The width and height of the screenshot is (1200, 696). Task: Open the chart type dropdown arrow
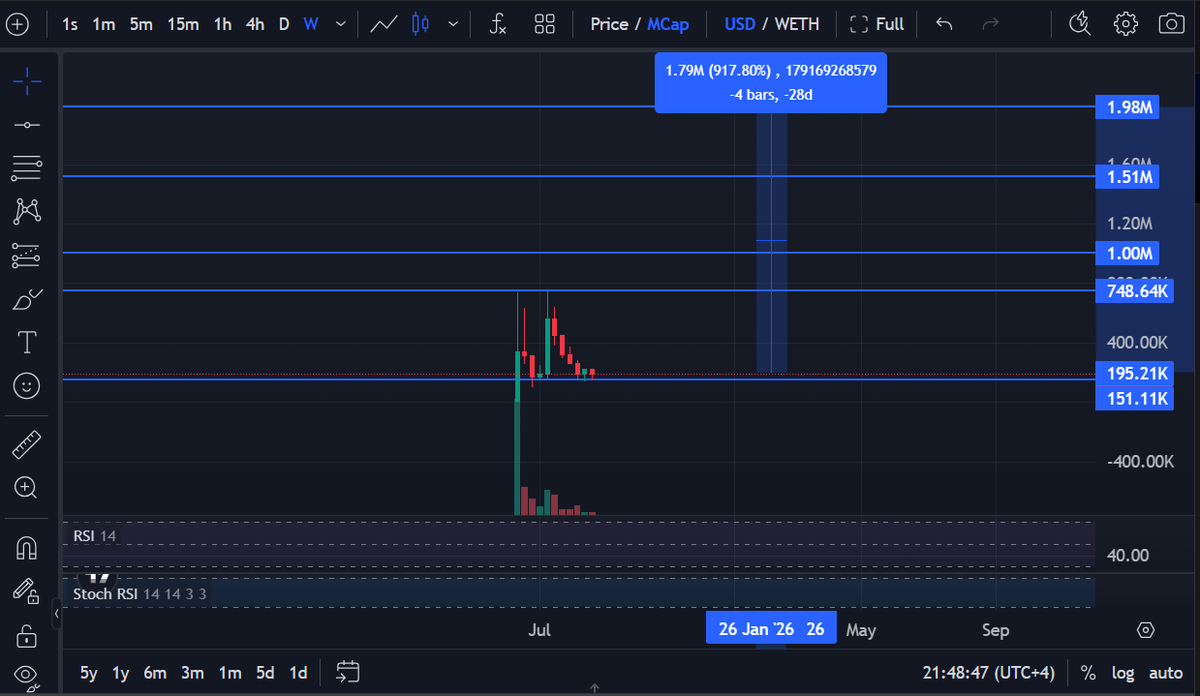[x=452, y=23]
